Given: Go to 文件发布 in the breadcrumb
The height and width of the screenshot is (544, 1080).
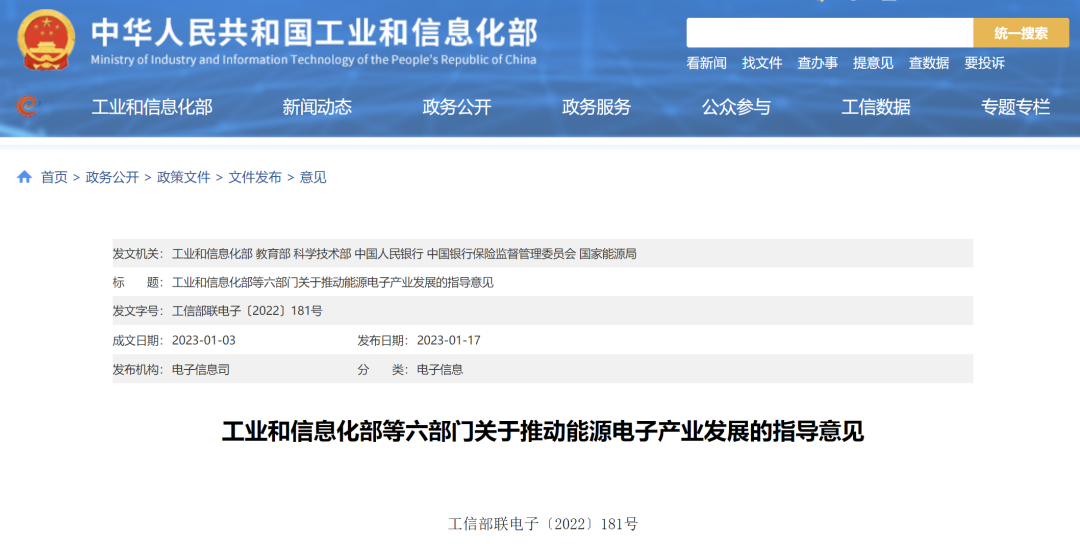Looking at the screenshot, I should pos(255,178).
